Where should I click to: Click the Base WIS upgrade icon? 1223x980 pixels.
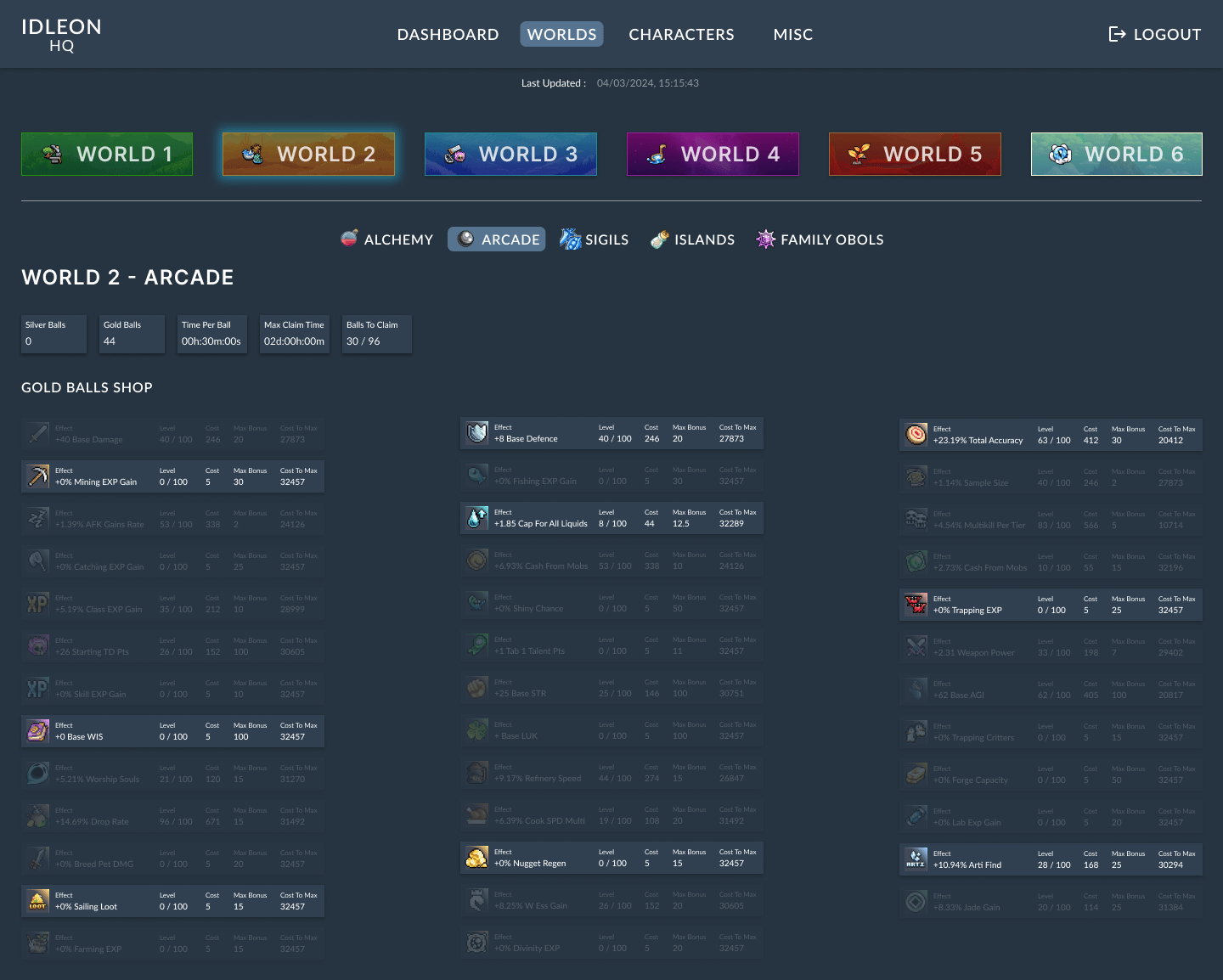(x=38, y=730)
